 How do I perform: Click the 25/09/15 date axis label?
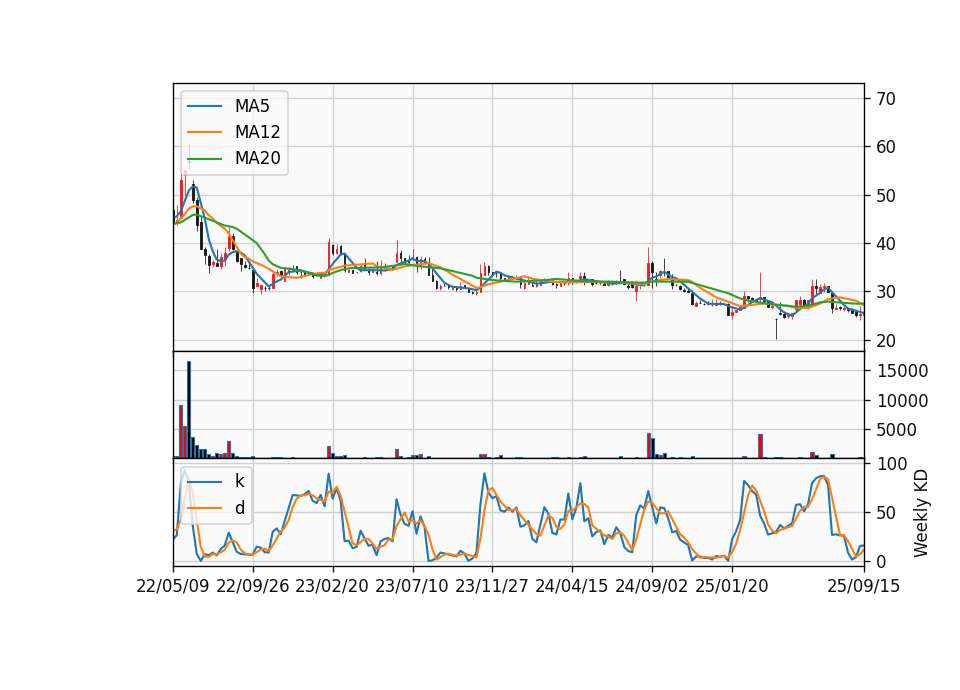[x=863, y=587]
